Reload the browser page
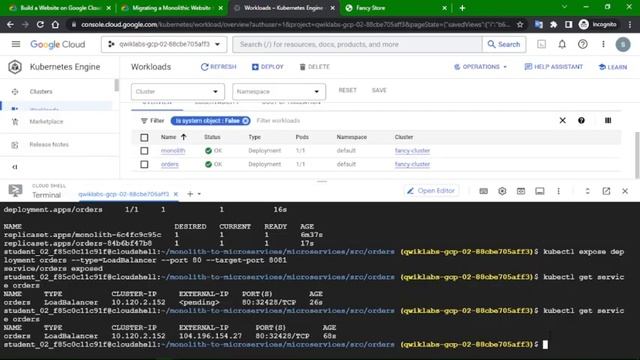 (40, 24)
